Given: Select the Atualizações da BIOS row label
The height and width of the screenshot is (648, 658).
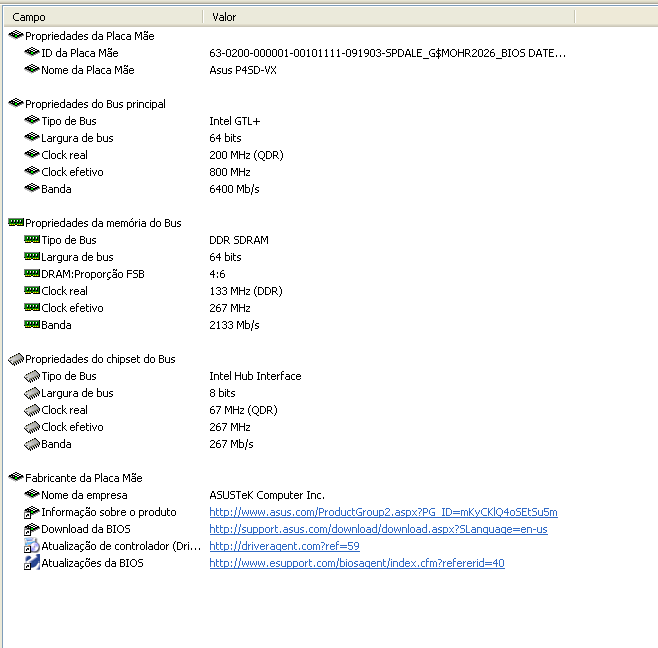Looking at the screenshot, I should 92,563.
